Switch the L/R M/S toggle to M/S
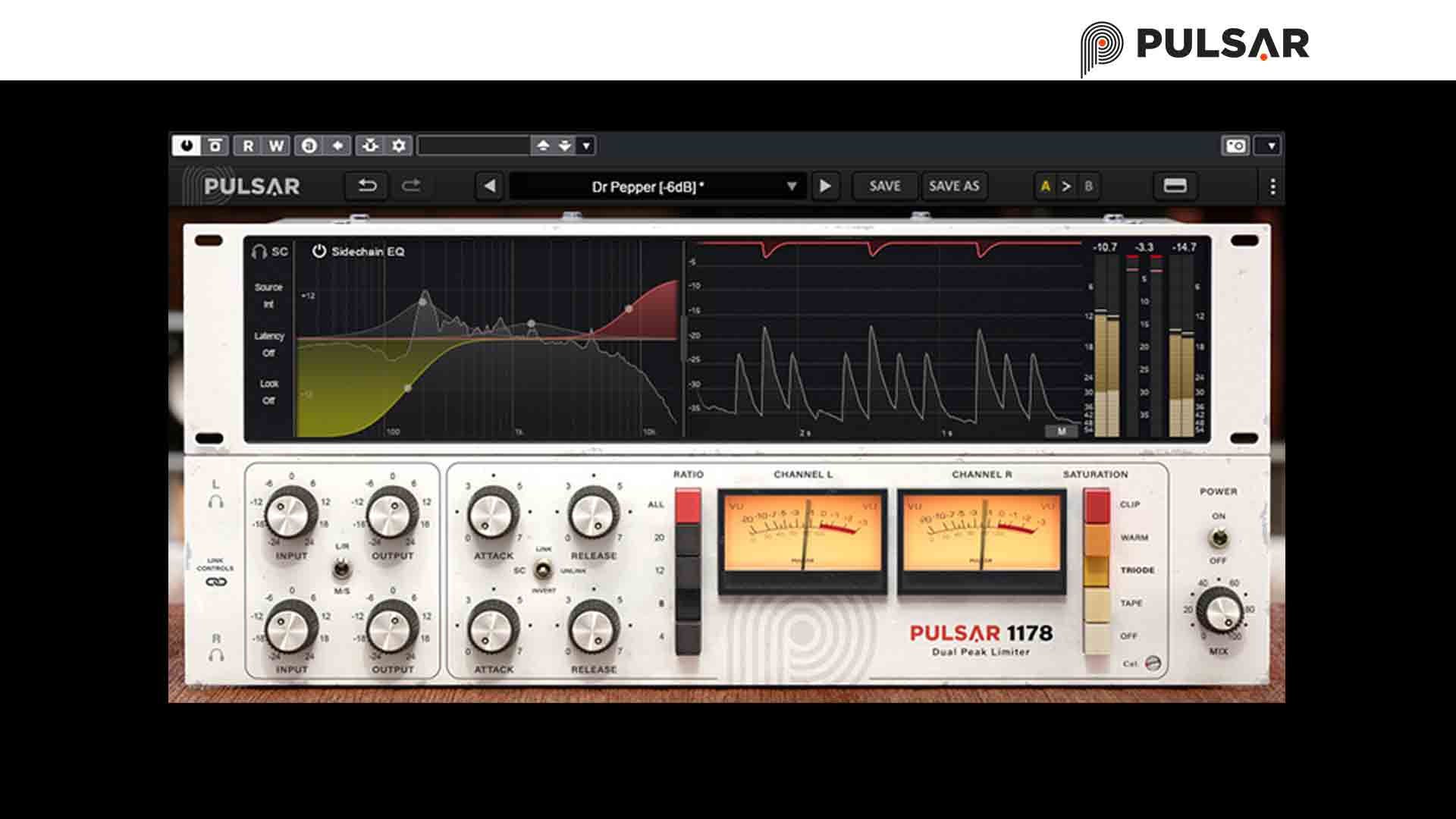Screen dimensions: 1456x819 (342, 573)
